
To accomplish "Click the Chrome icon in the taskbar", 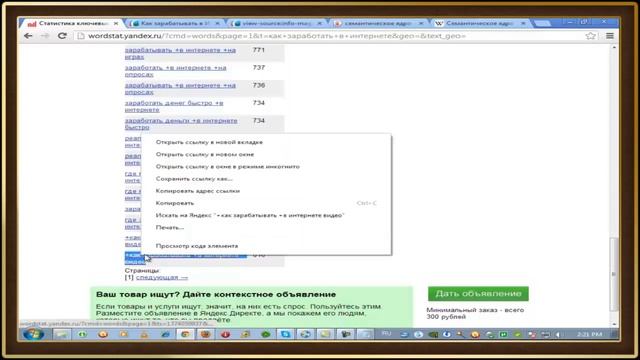I will point(185,334).
